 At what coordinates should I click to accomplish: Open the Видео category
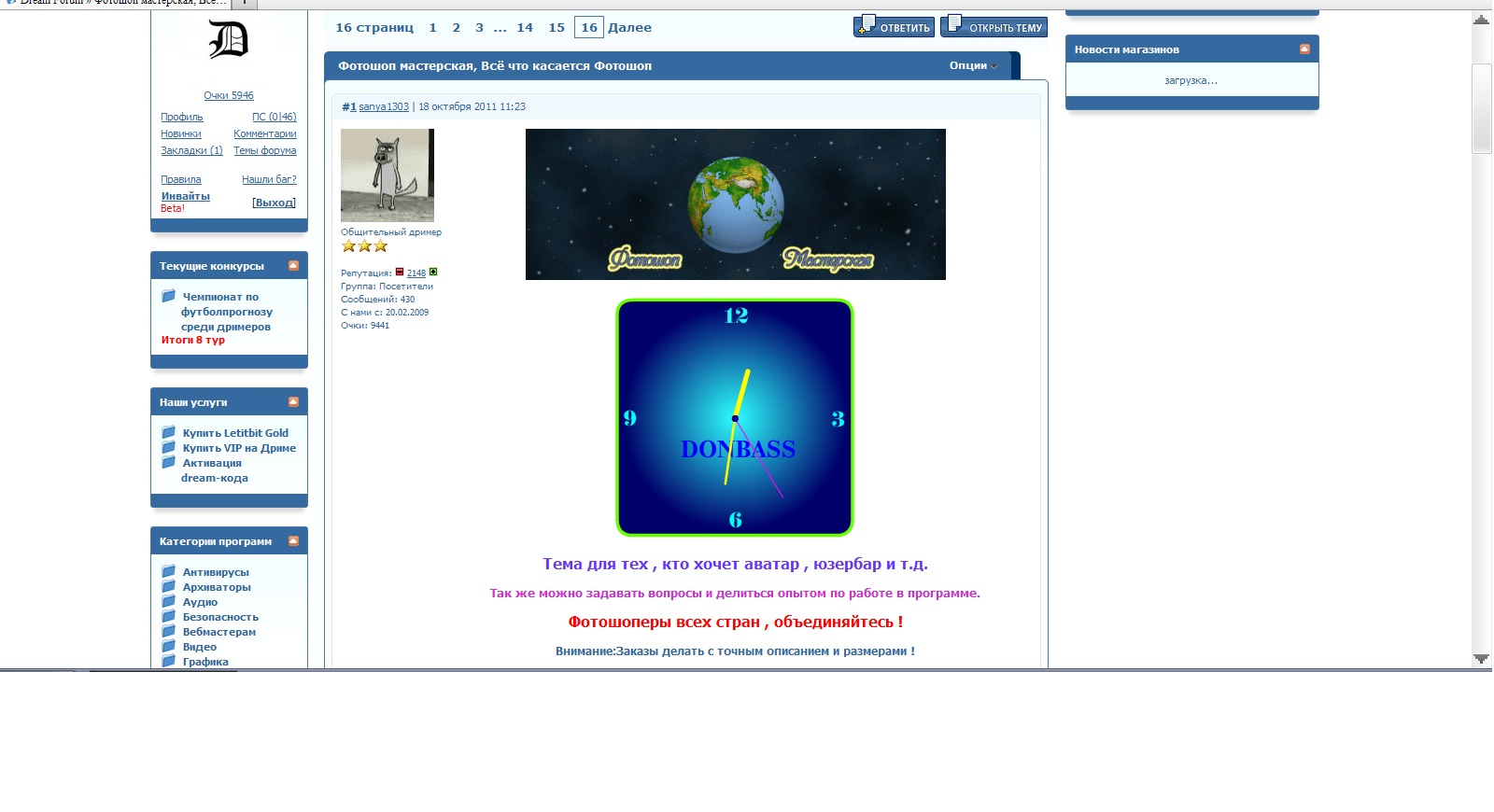tap(200, 647)
